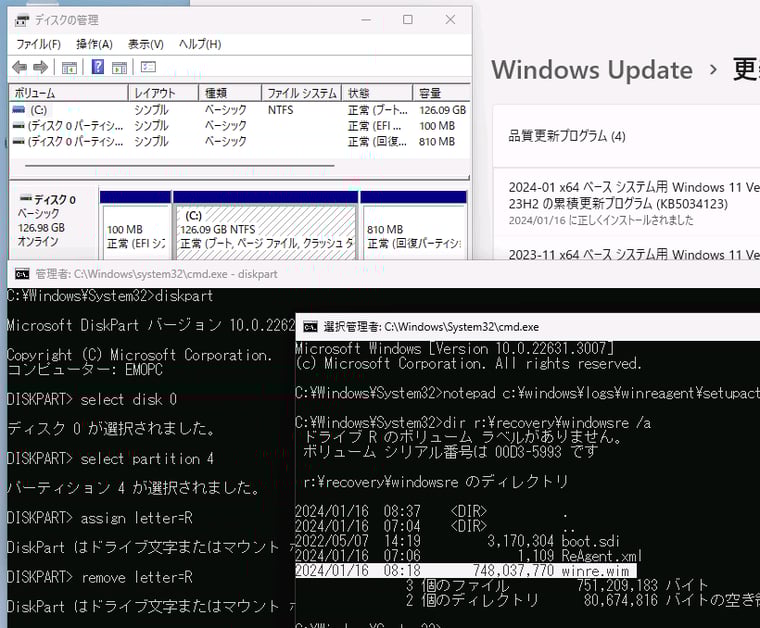Click the Disk Management title bar app icon
The width and height of the screenshot is (760, 628).
click(x=21, y=20)
